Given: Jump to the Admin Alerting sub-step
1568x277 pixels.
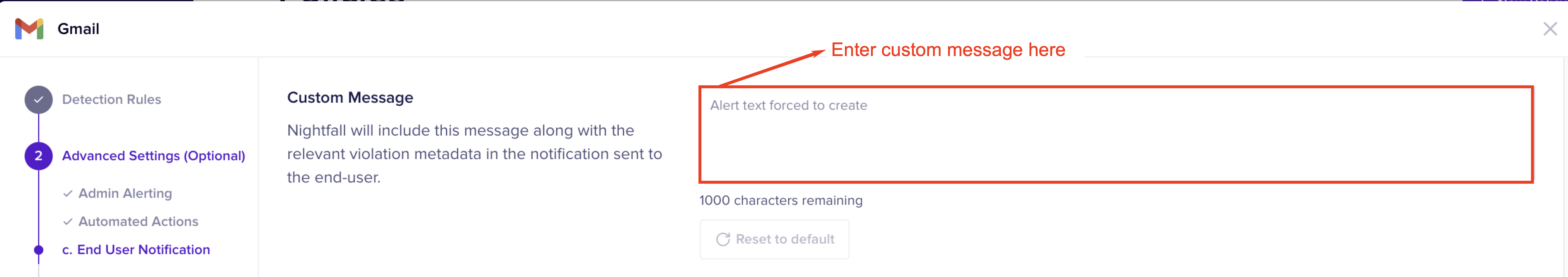Looking at the screenshot, I should (125, 193).
